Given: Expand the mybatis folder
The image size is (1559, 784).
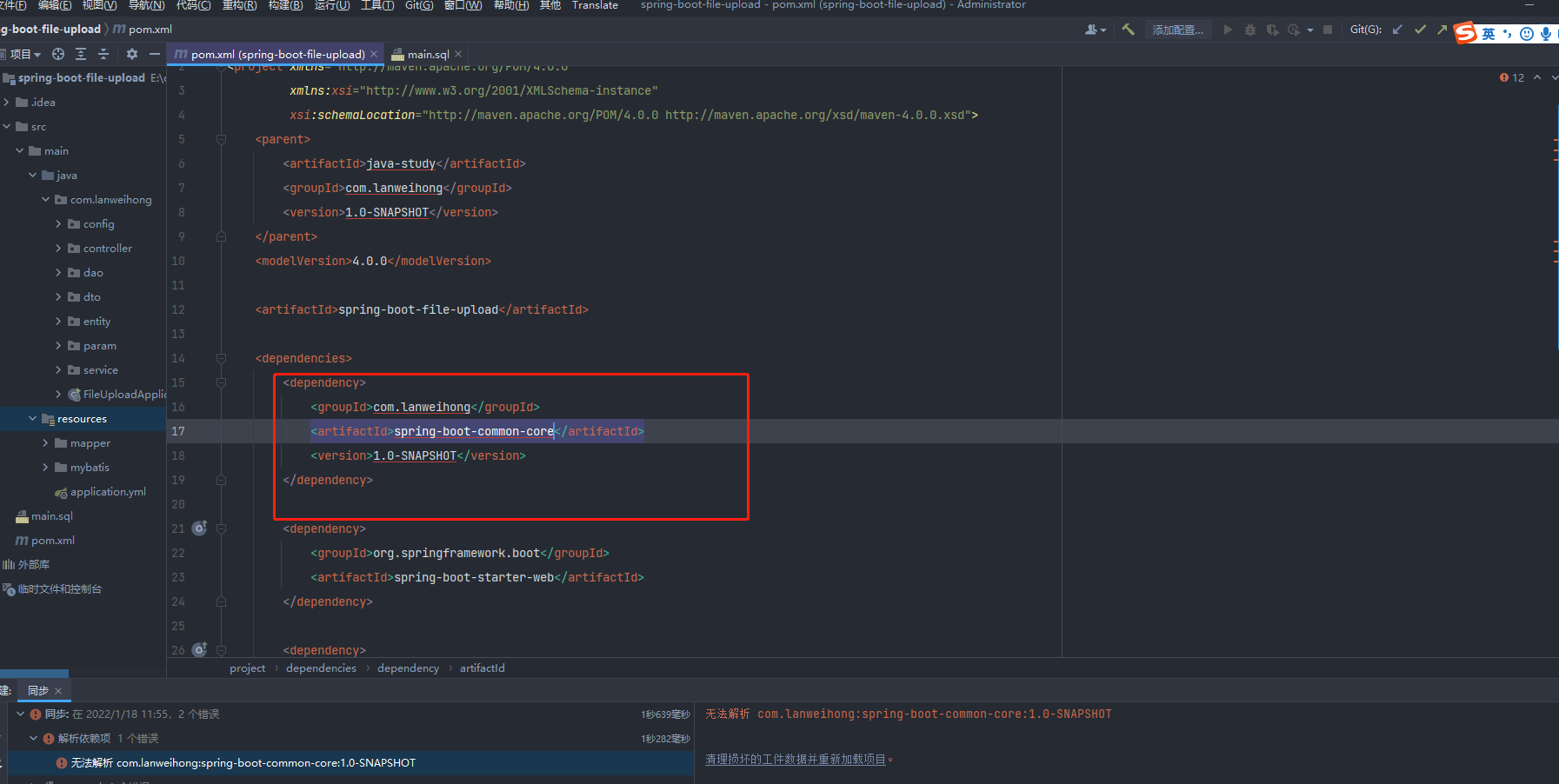Looking at the screenshot, I should coord(45,467).
